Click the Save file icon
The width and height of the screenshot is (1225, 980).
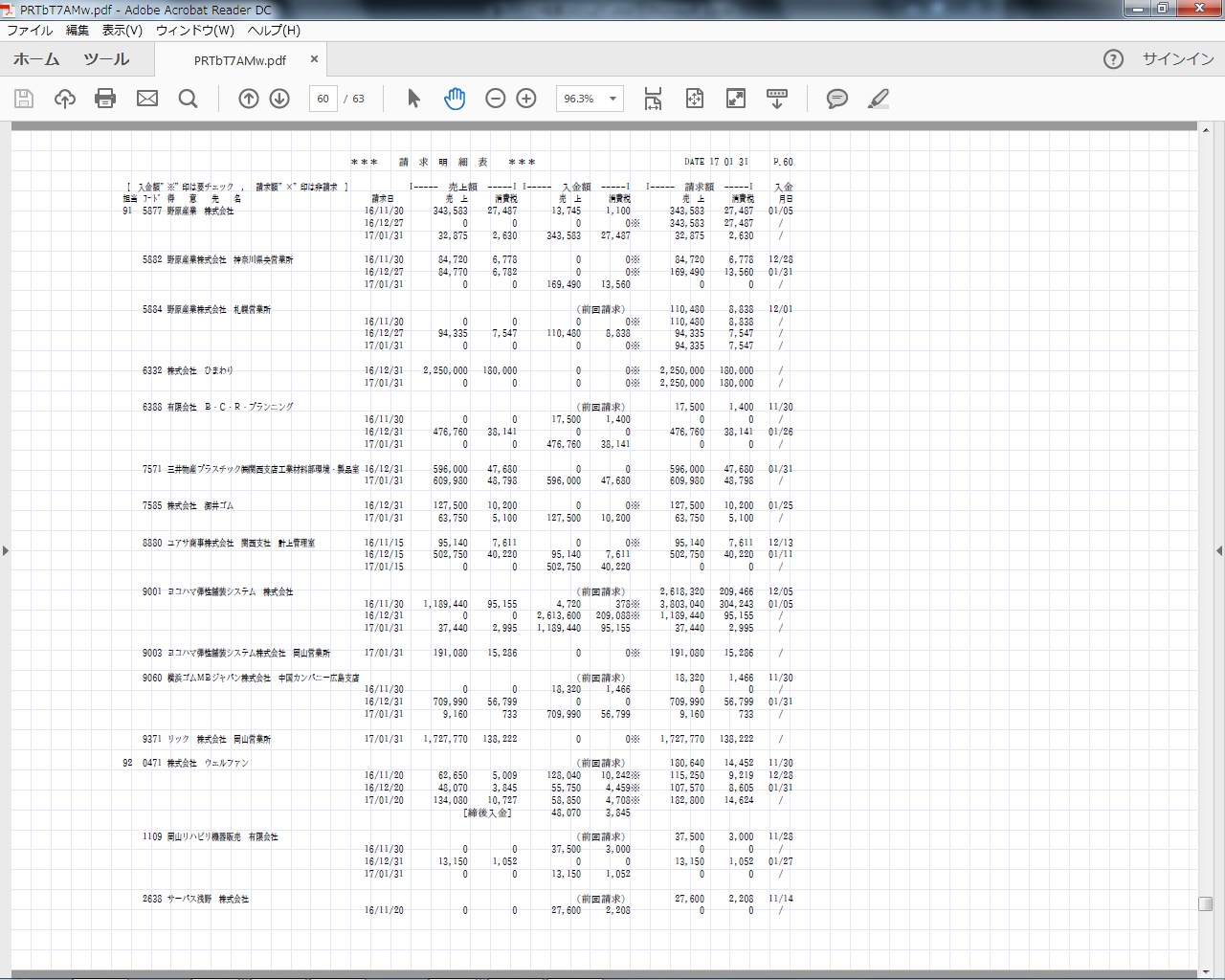(24, 99)
